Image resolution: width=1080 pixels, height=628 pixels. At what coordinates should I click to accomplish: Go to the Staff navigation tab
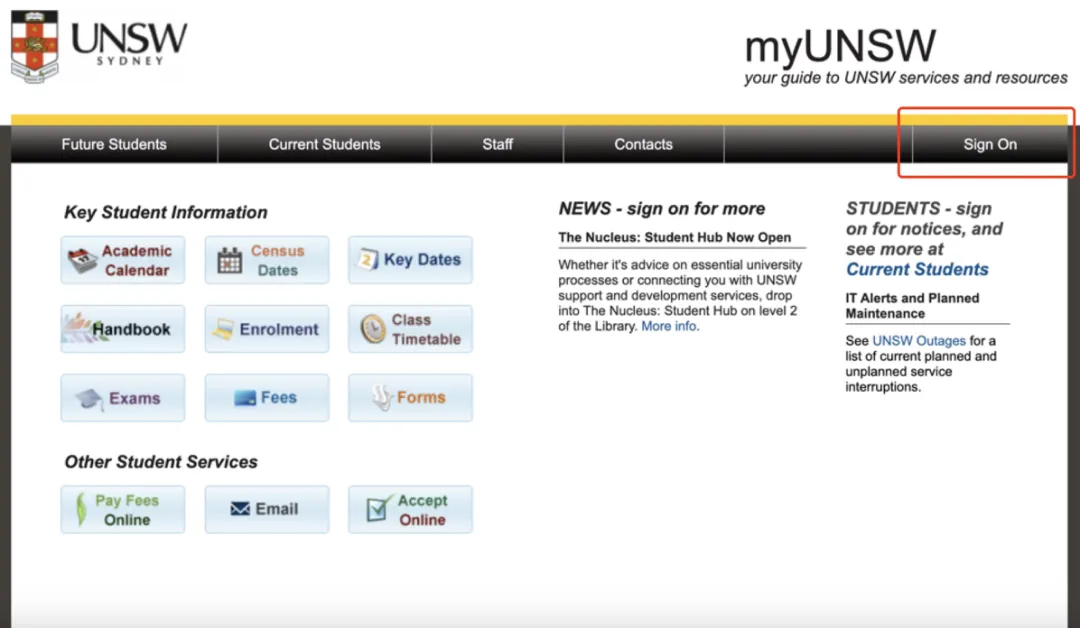[497, 144]
